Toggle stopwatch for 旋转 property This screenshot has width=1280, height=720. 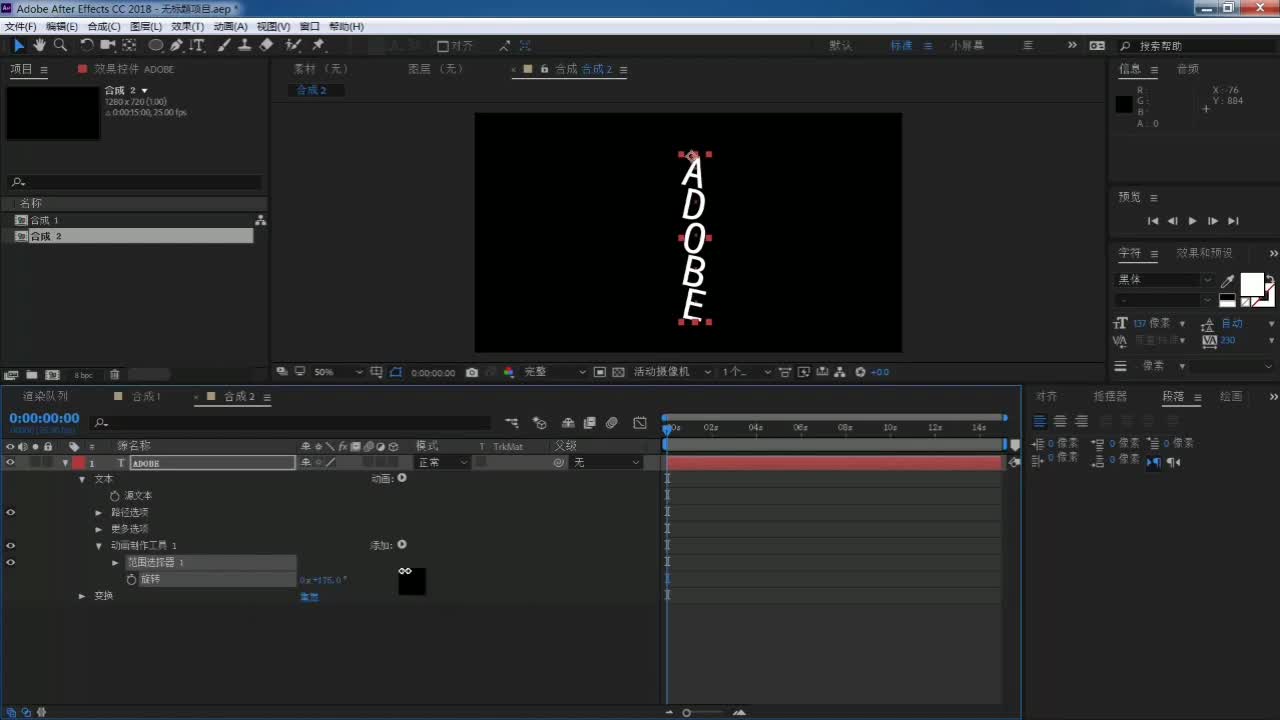131,579
